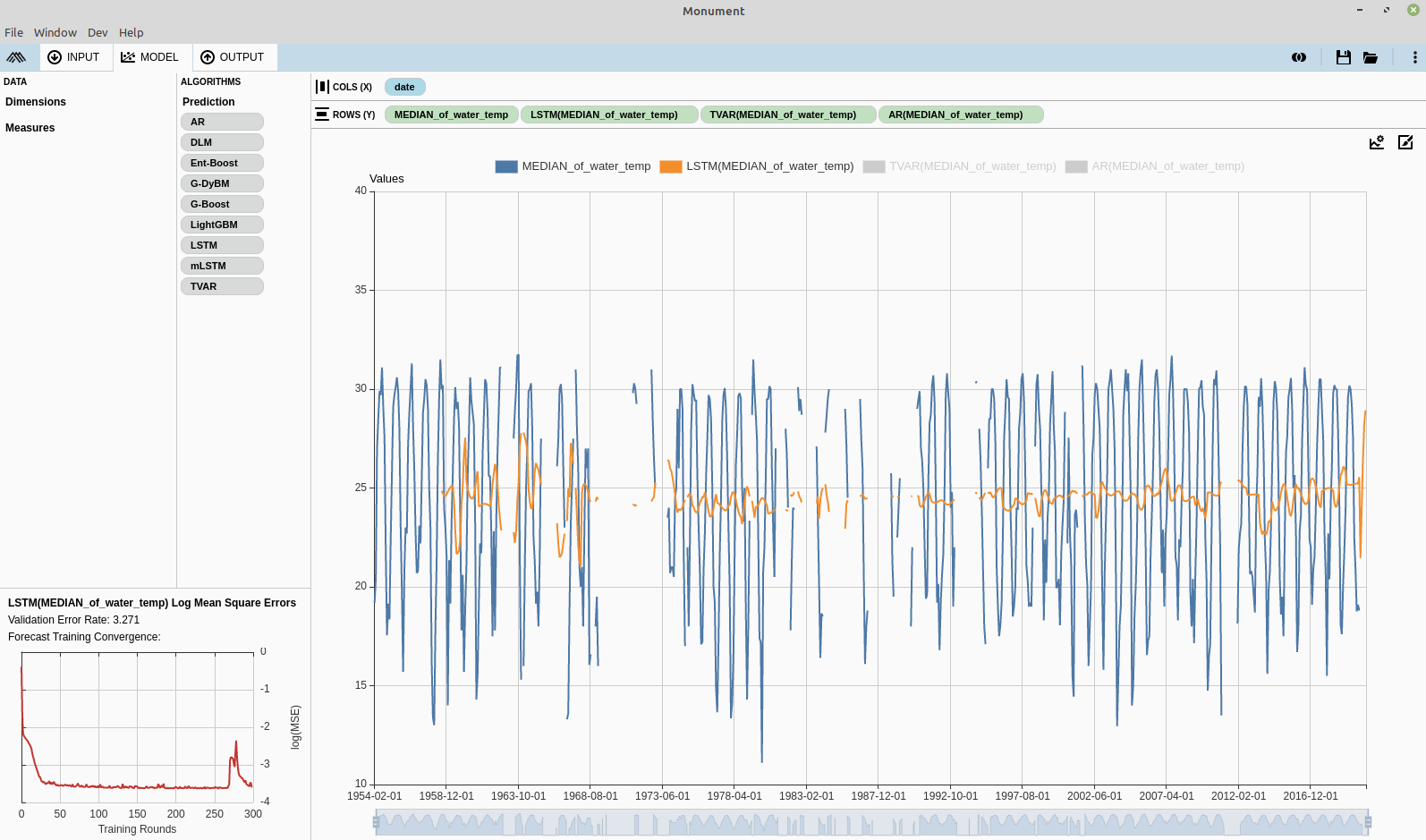Choose the Ent-Boost algorithm
The height and width of the screenshot is (840, 1426).
[x=222, y=163]
